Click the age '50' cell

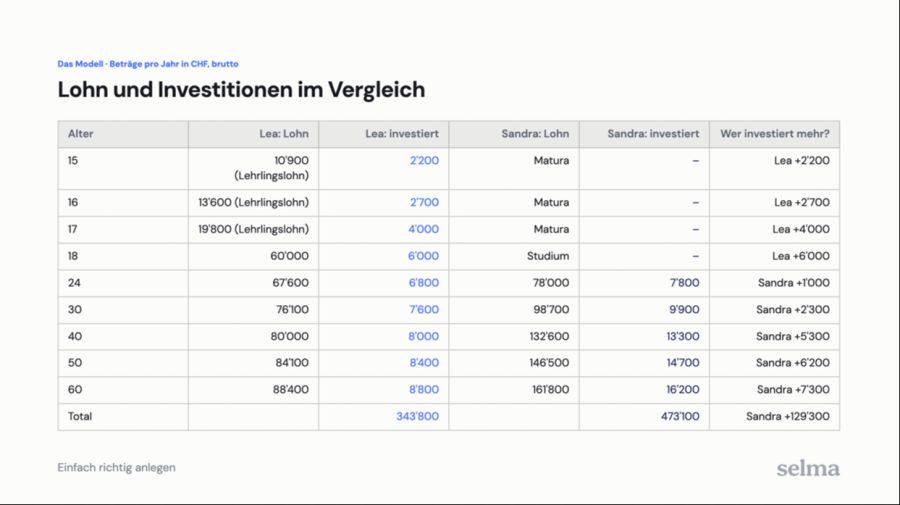[123, 363]
